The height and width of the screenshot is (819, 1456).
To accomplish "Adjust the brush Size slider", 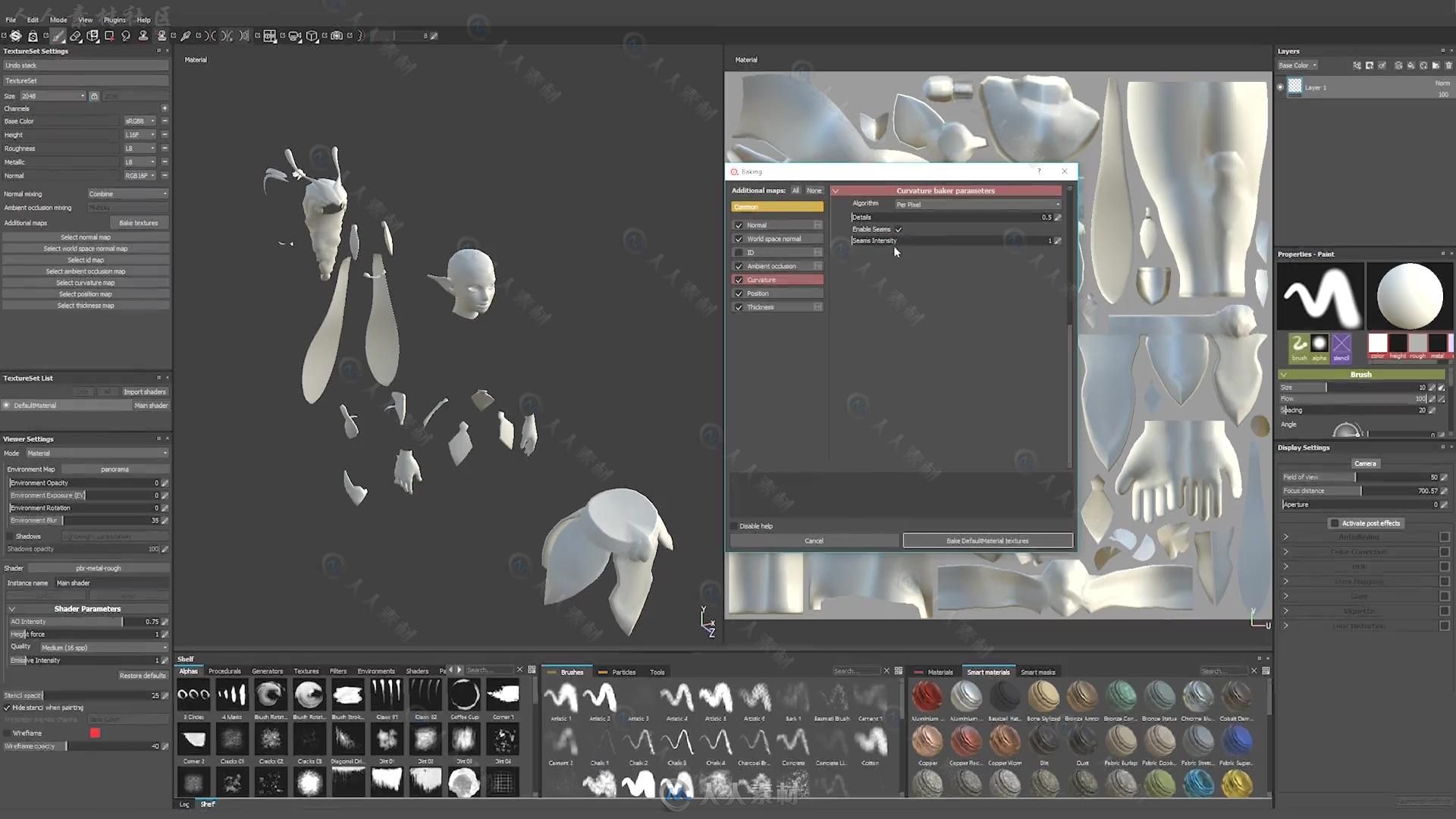I will point(1354,388).
